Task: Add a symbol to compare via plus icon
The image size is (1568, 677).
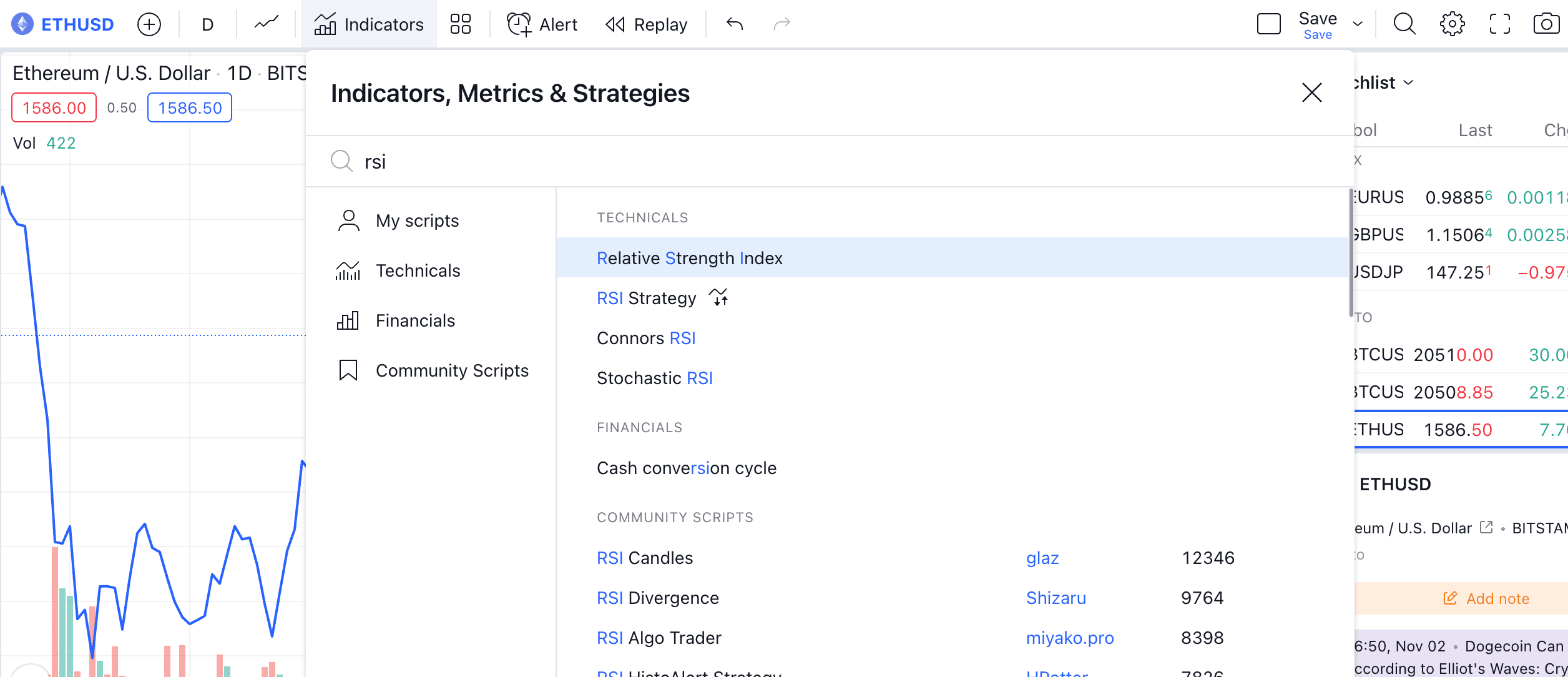Action: pyautogui.click(x=149, y=24)
